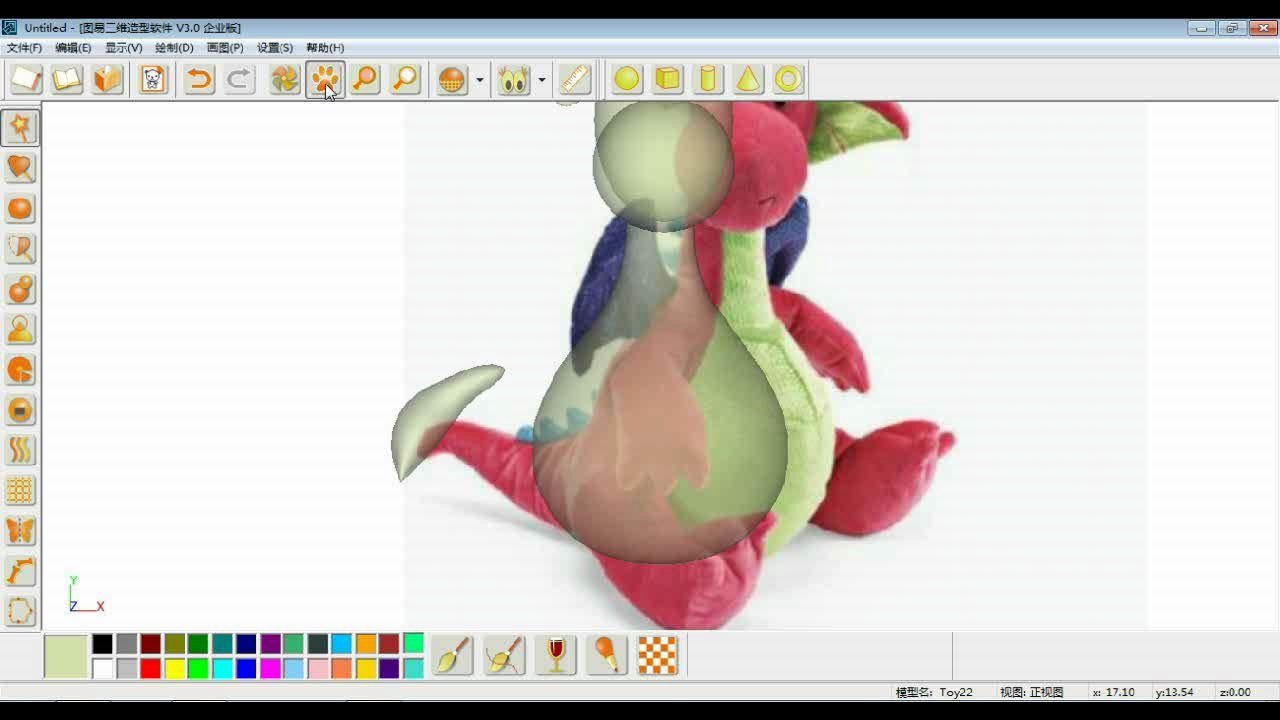Select the brush with curve tool

point(504,656)
